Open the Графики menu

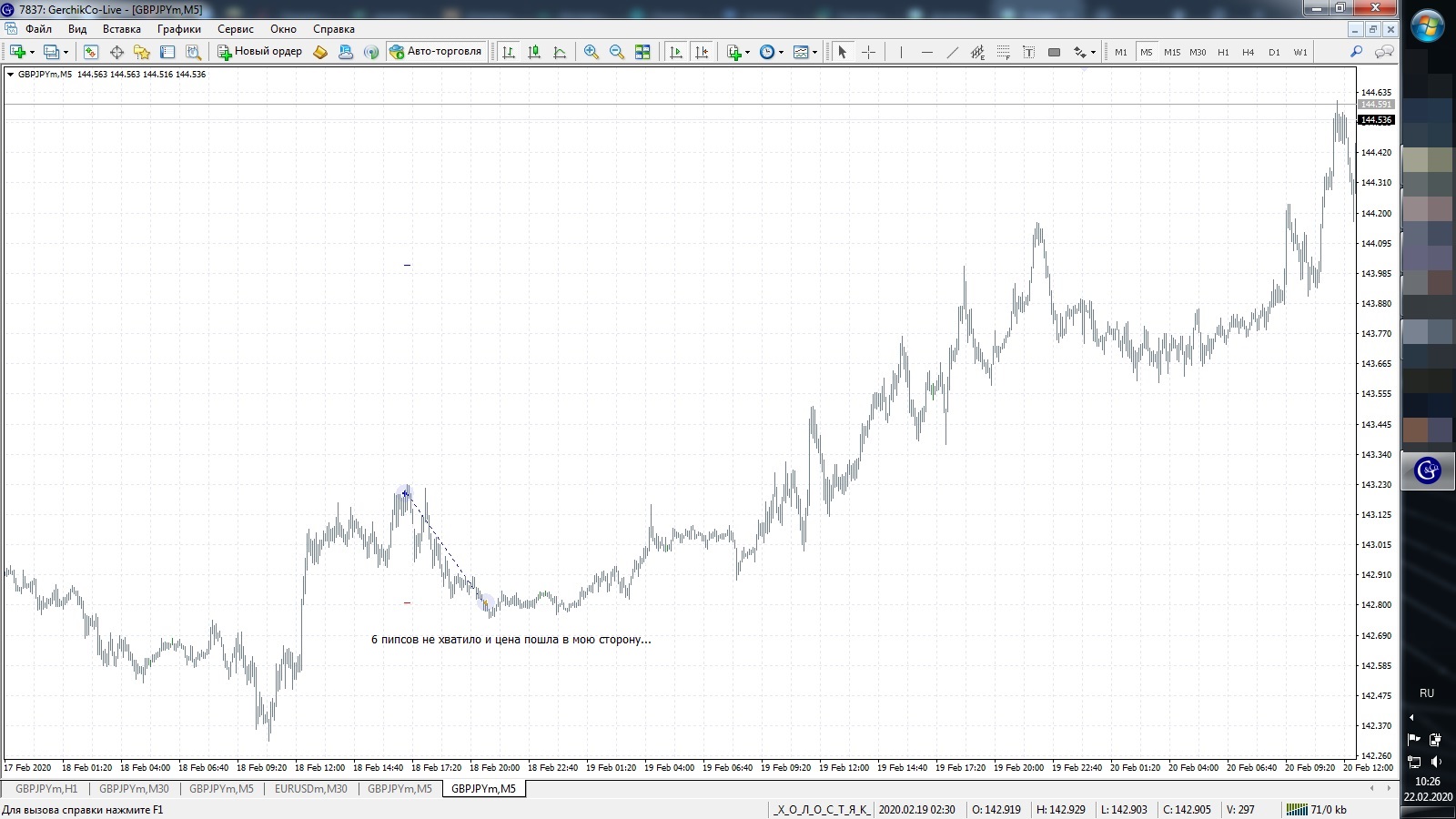pyautogui.click(x=178, y=29)
